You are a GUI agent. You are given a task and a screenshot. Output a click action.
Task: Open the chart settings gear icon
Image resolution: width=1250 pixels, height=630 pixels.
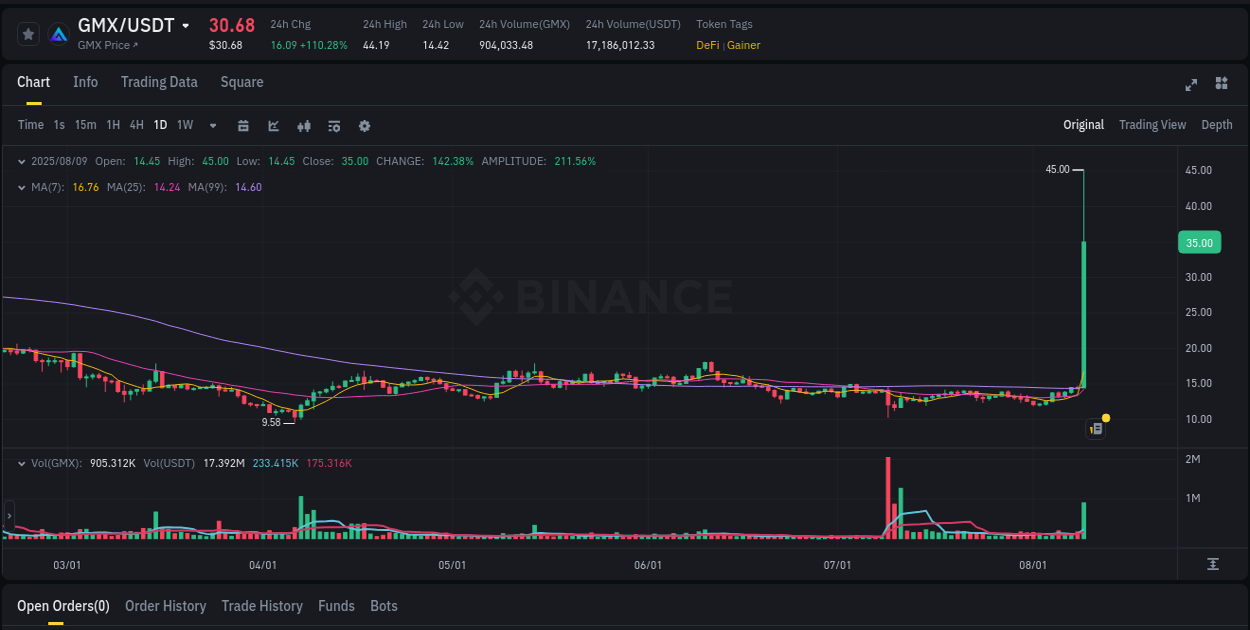364,126
